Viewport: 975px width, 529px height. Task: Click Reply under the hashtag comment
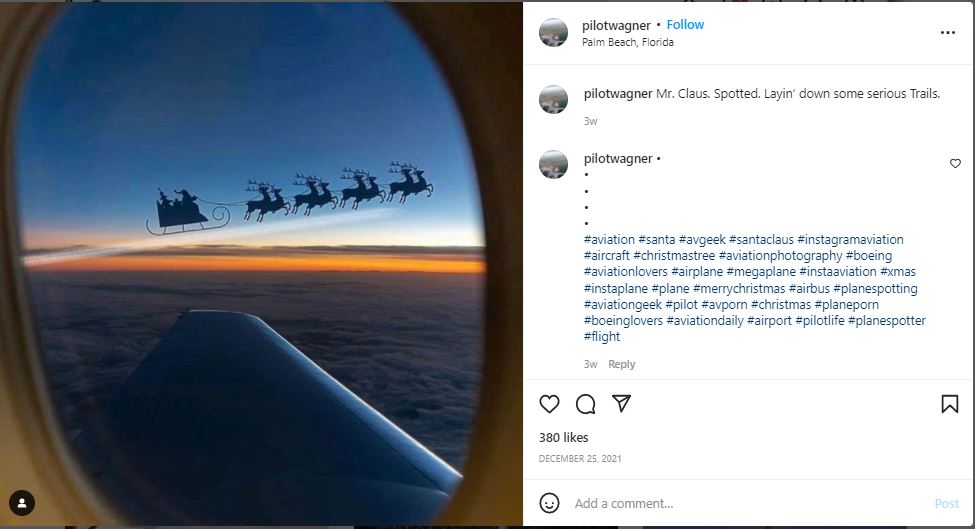point(622,364)
